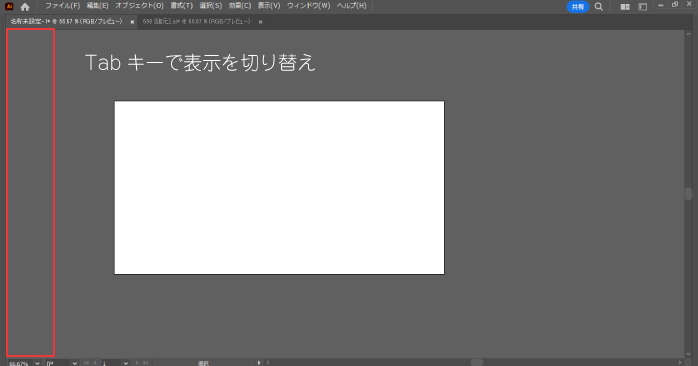Click the vertical scrollbar down arrow
The image size is (698, 366).
pyautogui.click(x=689, y=354)
